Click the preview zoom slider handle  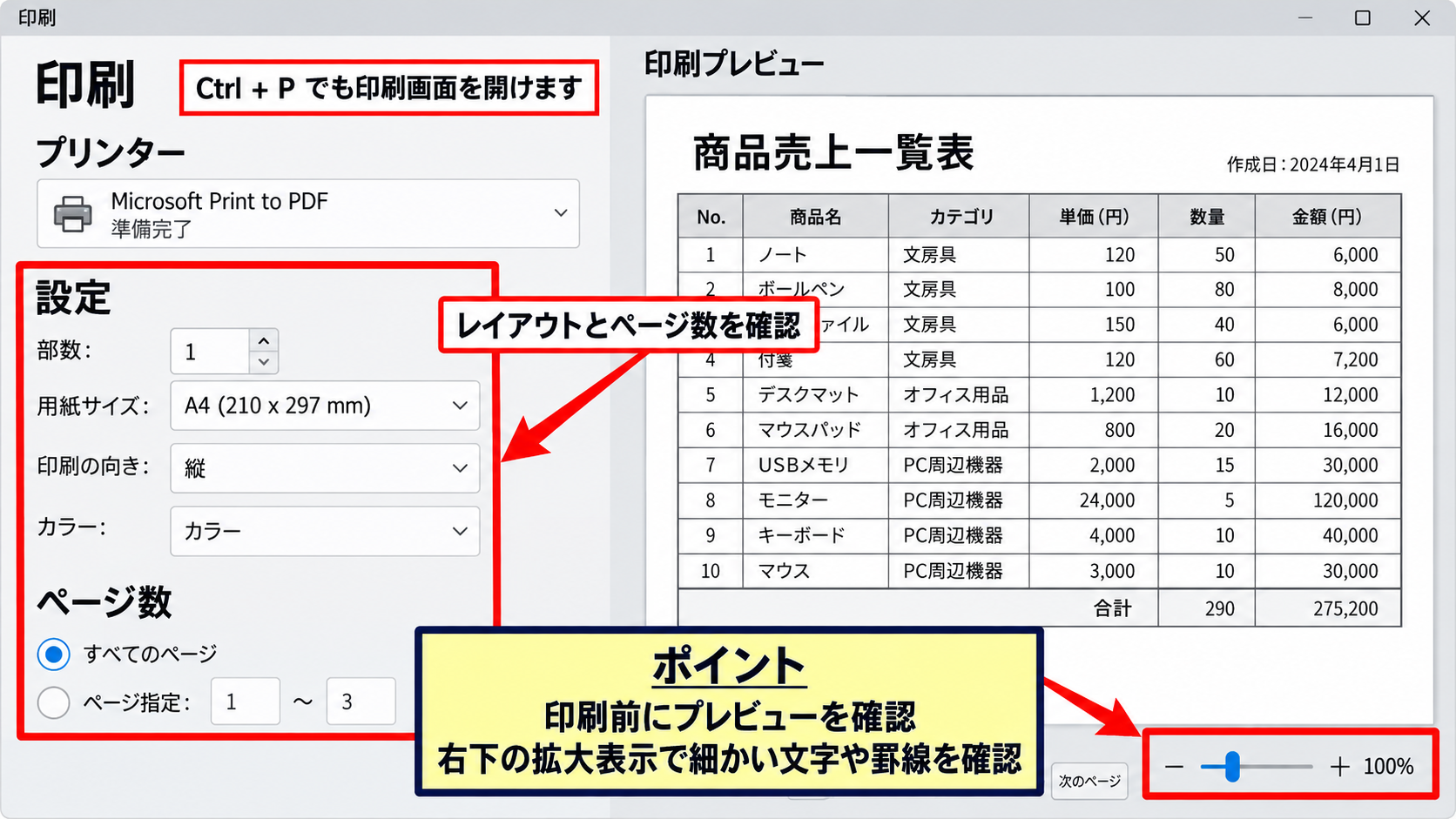tap(1232, 767)
